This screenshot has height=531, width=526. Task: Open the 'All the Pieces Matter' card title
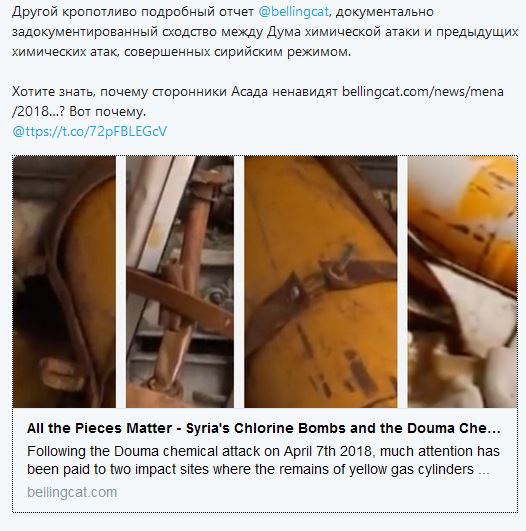[x=264, y=428]
